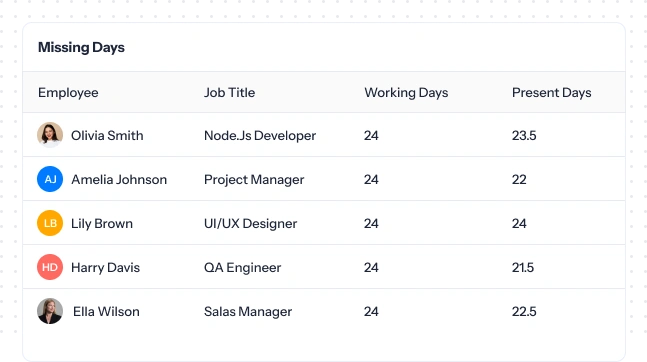Viewport: 647px width, 362px height.
Task: Sort by the Present Days column header
Action: tap(551, 93)
